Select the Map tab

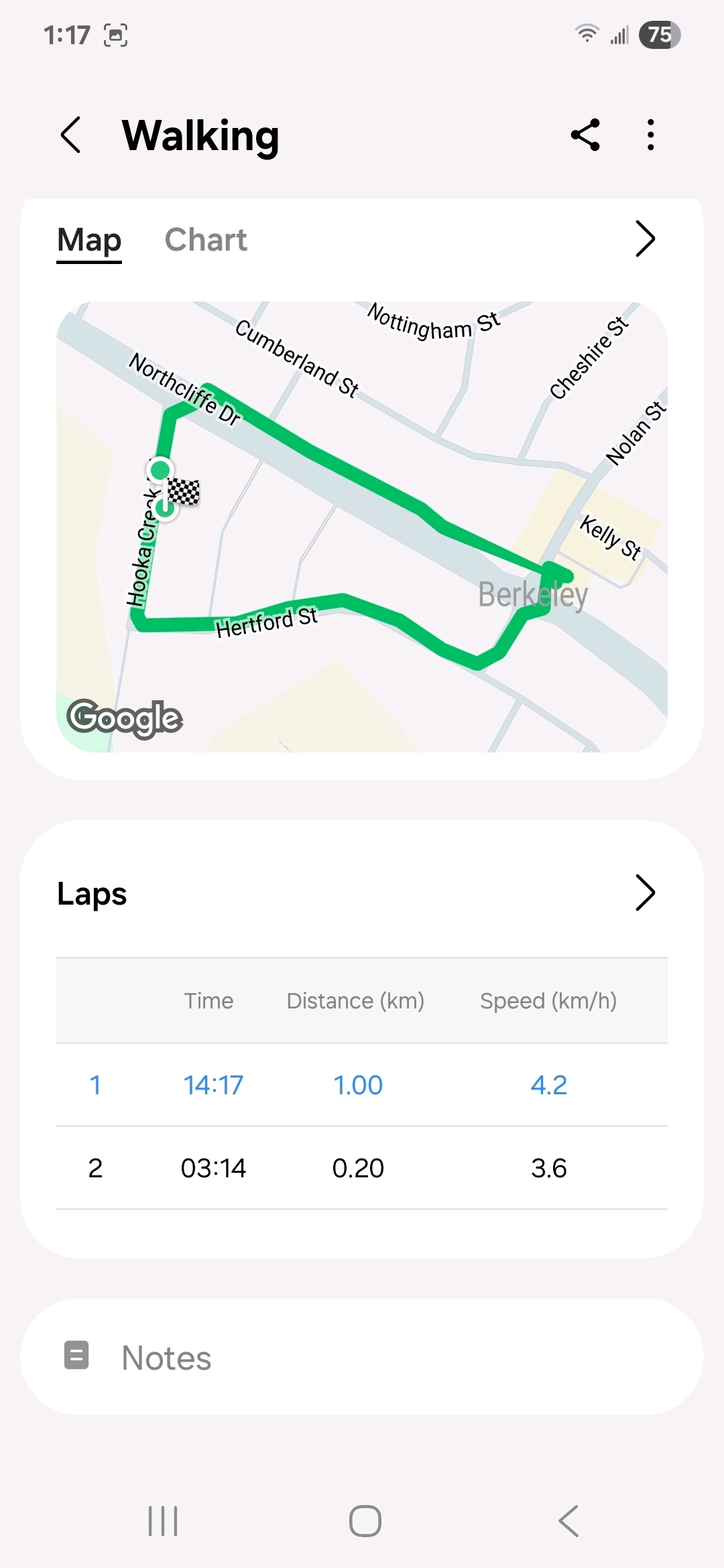point(89,240)
